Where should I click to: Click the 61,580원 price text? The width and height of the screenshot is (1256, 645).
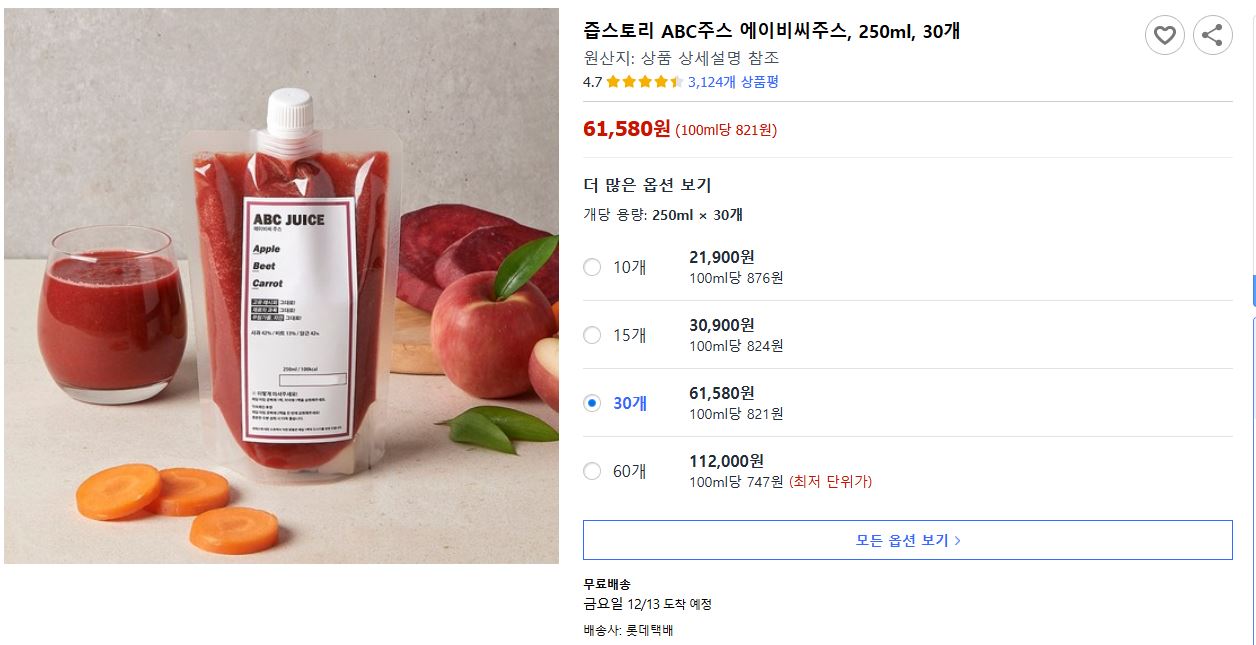point(623,130)
